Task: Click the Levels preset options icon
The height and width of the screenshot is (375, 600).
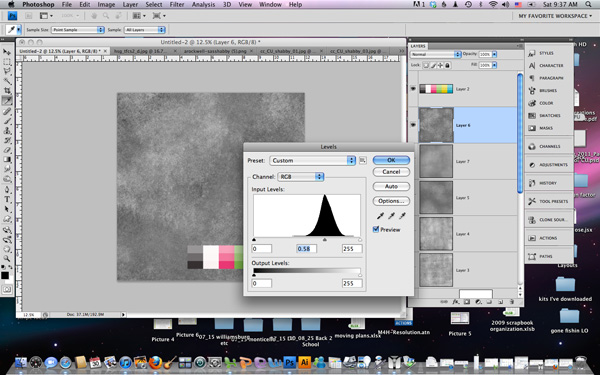Action: [363, 160]
